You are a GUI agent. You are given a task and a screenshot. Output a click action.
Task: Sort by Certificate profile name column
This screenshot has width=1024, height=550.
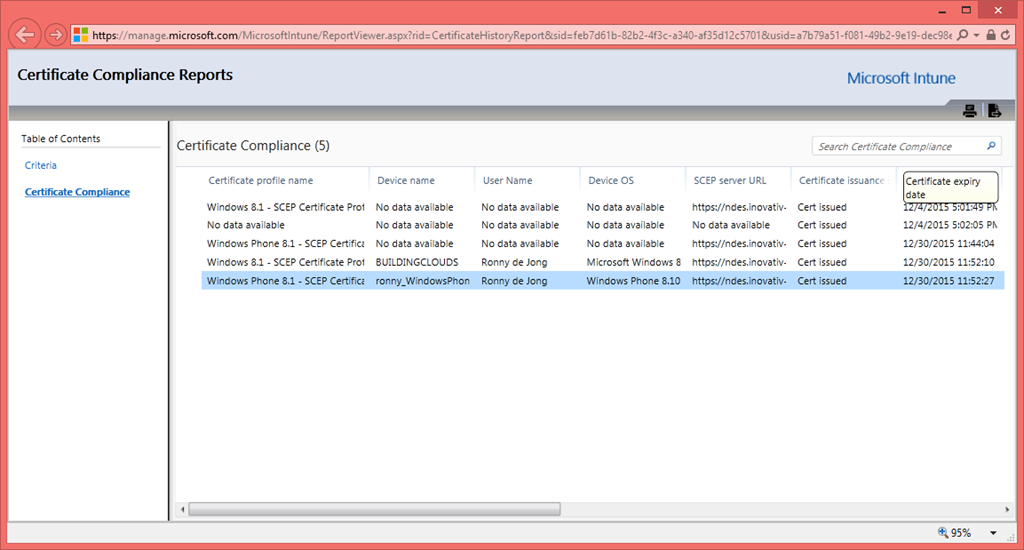[x=260, y=181]
